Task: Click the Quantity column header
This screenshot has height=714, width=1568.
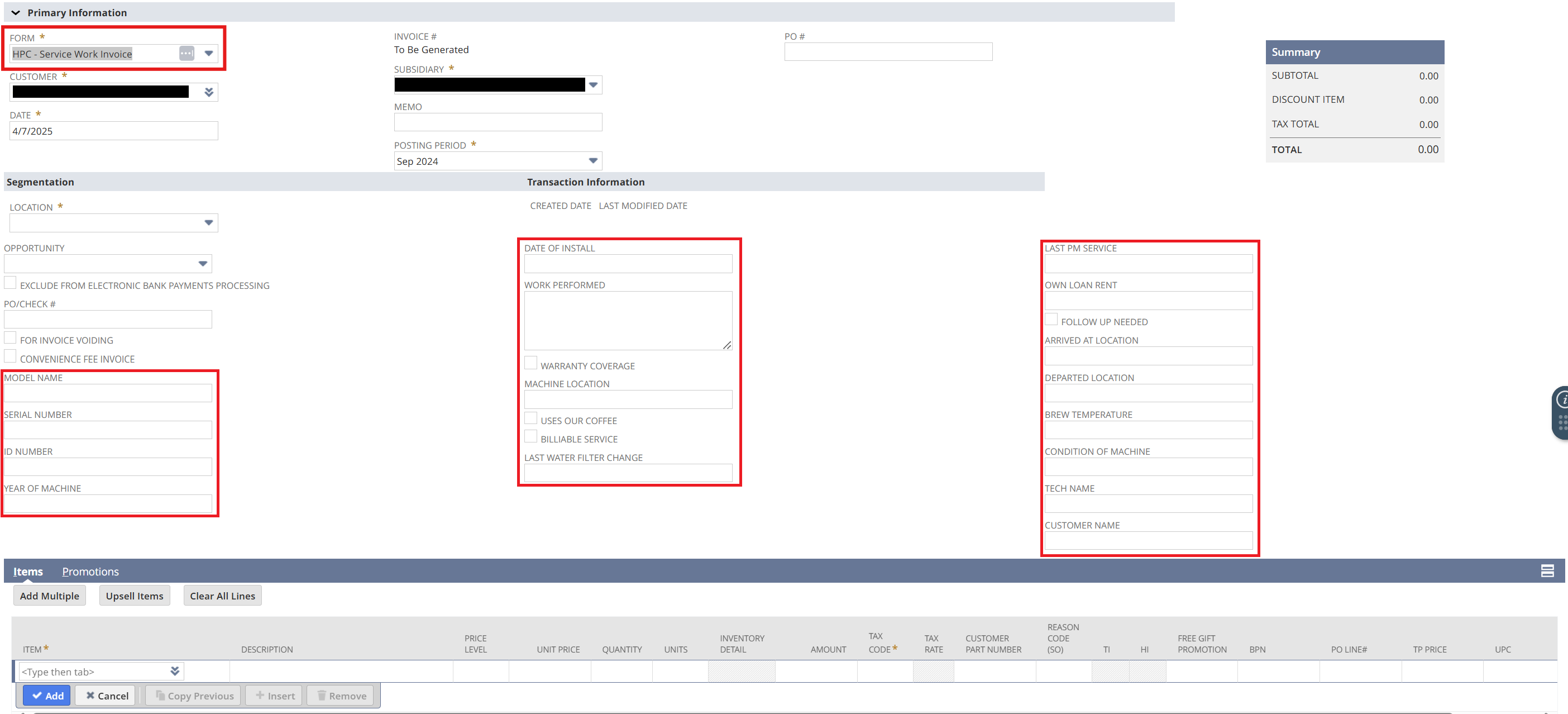Action: (622, 649)
